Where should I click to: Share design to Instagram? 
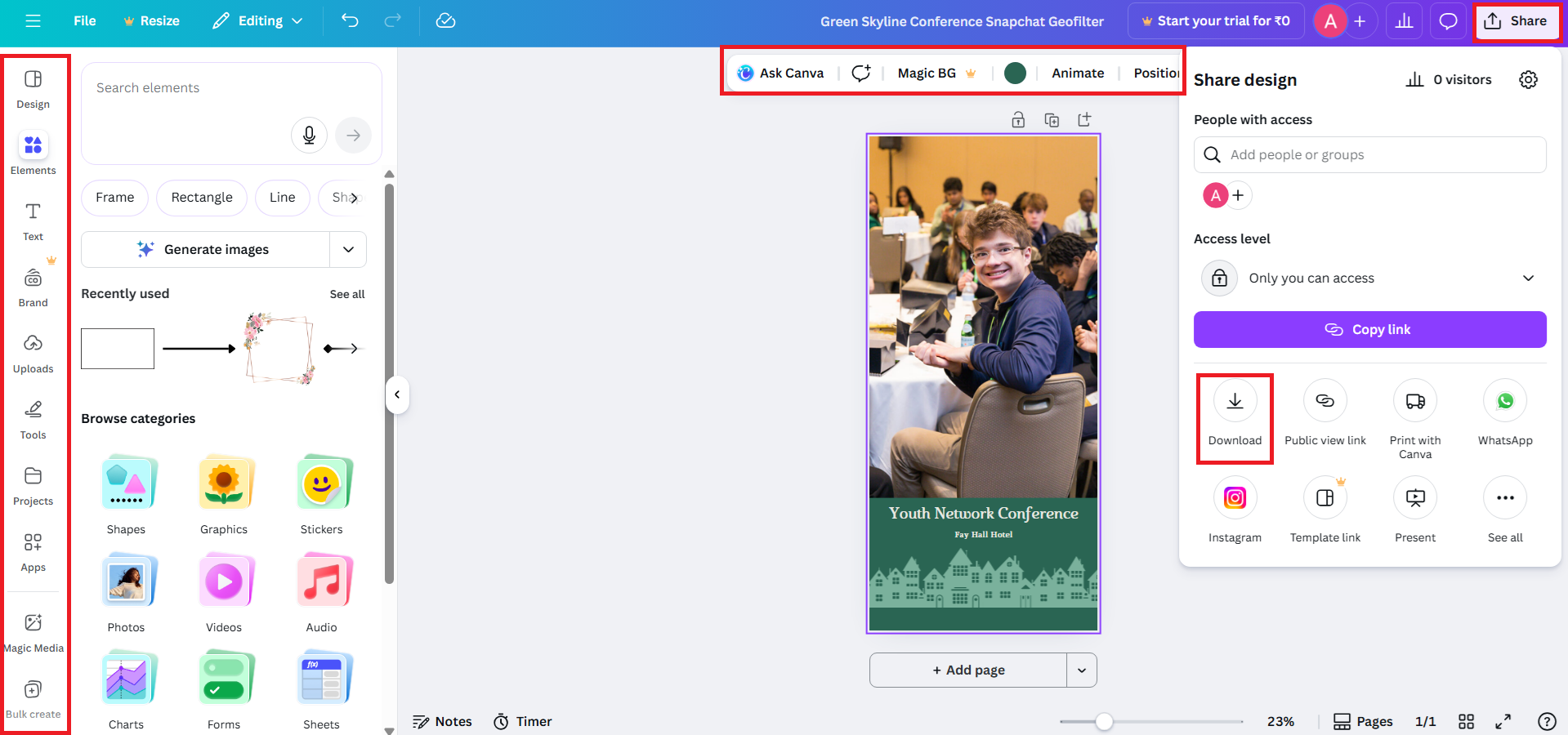pyautogui.click(x=1234, y=510)
